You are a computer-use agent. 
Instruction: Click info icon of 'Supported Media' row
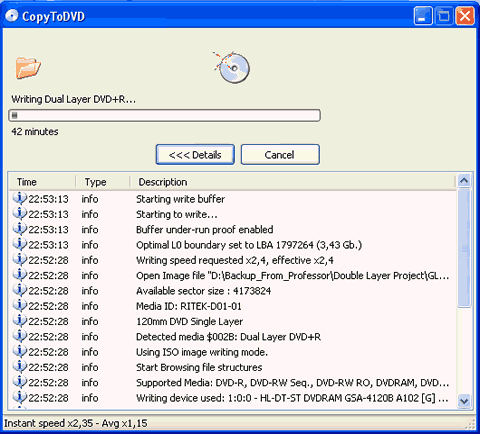pyautogui.click(x=20, y=382)
